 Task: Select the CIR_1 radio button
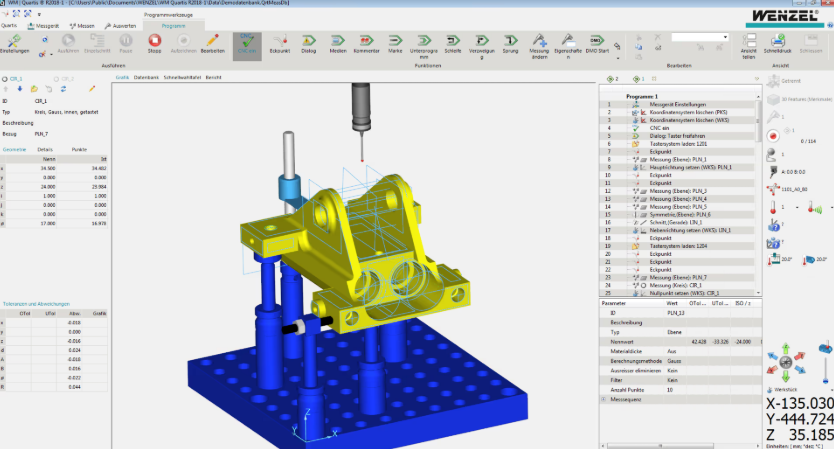click(x=5, y=77)
